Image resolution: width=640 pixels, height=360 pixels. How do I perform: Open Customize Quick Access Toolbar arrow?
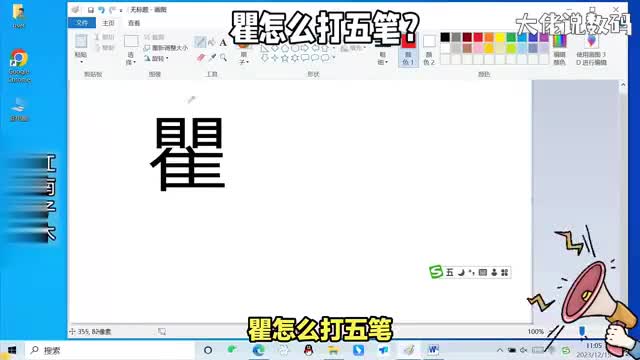tap(121, 10)
